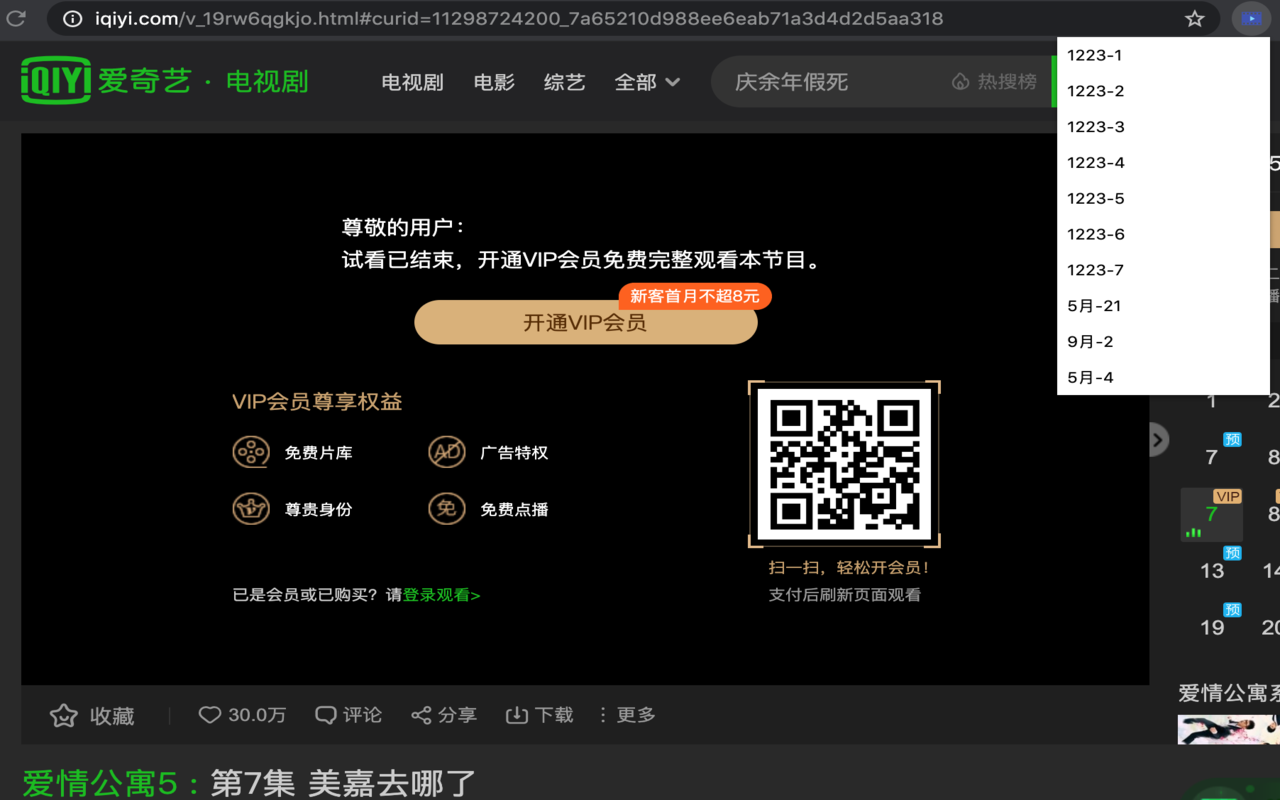Choose the 1223-4 entry in the popup

(1163, 163)
